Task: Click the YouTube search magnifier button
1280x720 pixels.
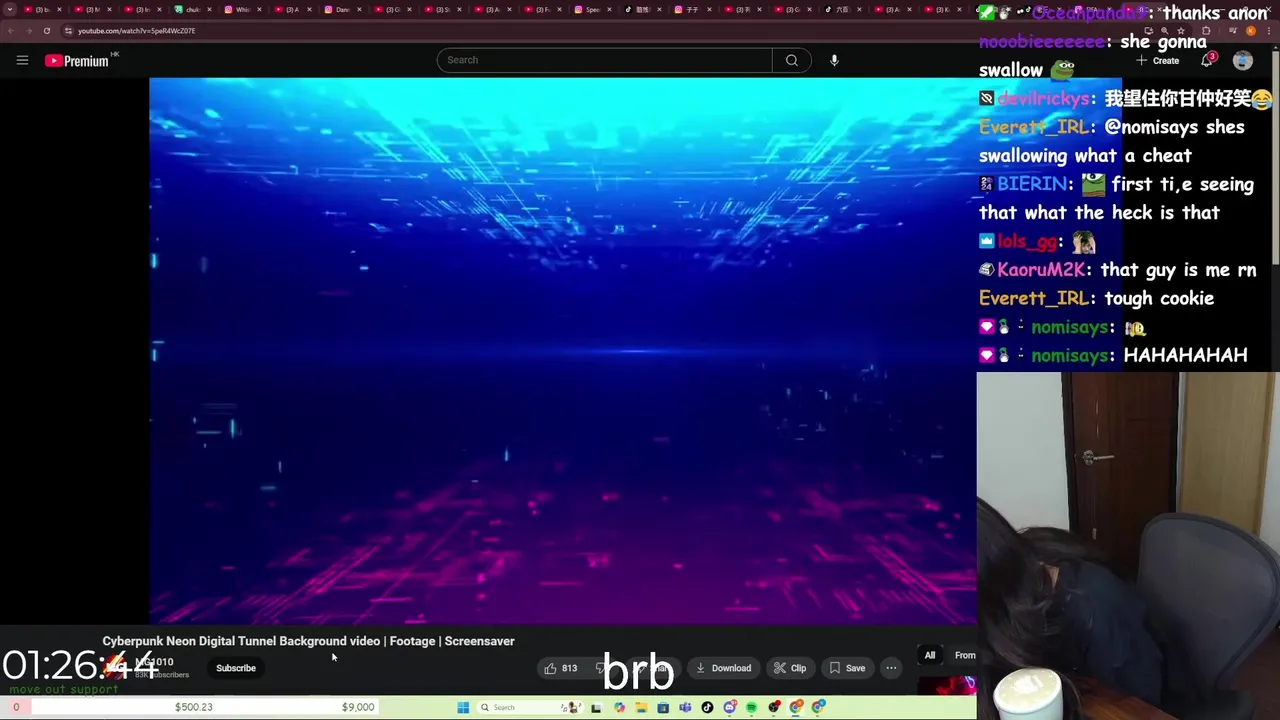Action: click(792, 60)
